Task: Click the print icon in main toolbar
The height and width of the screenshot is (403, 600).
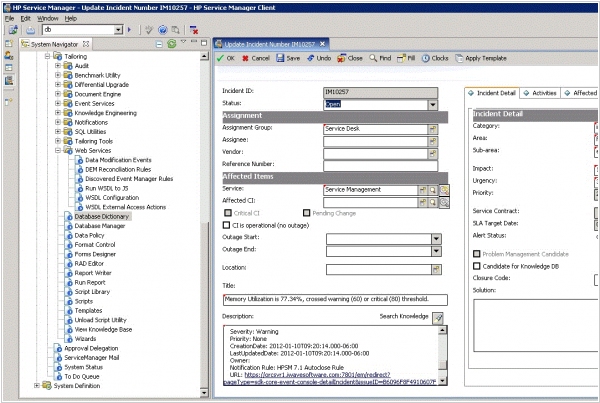Action: coord(31,29)
